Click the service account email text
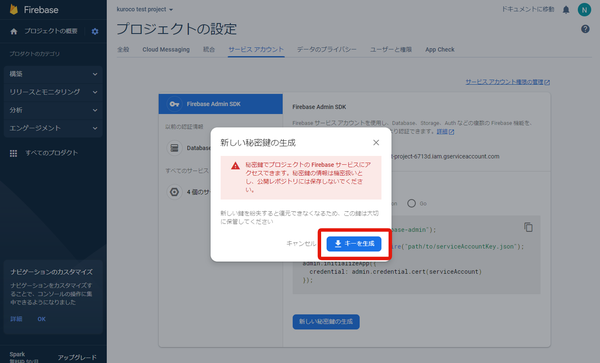Viewport: 600px width, 363px height. pyautogui.click(x=445, y=156)
